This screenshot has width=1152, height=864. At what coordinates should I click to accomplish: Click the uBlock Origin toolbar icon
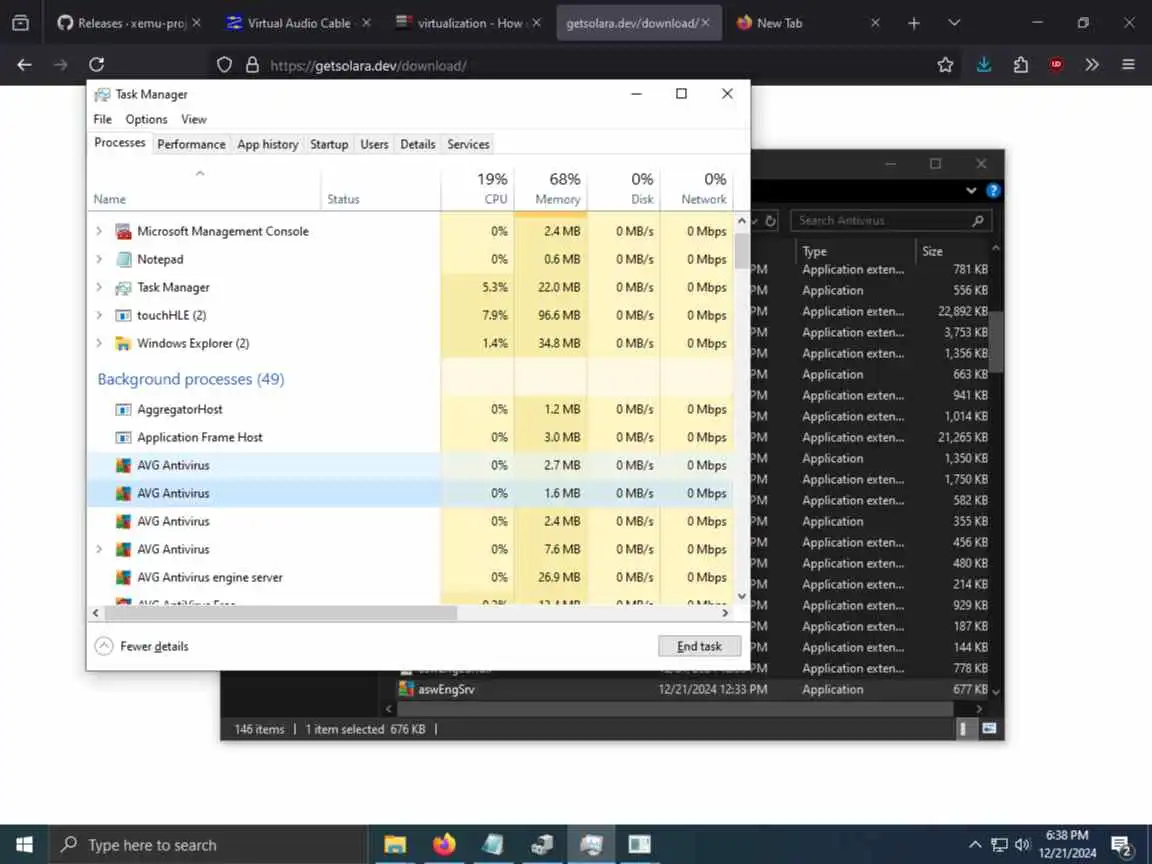[1056, 65]
